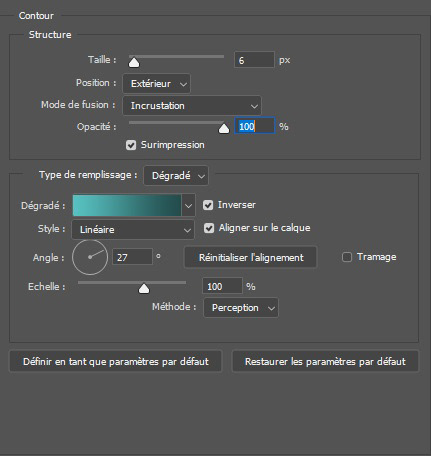Click the teal gradient preview swatch
Image resolution: width=431 pixels, height=456 pixels.
coord(127,205)
